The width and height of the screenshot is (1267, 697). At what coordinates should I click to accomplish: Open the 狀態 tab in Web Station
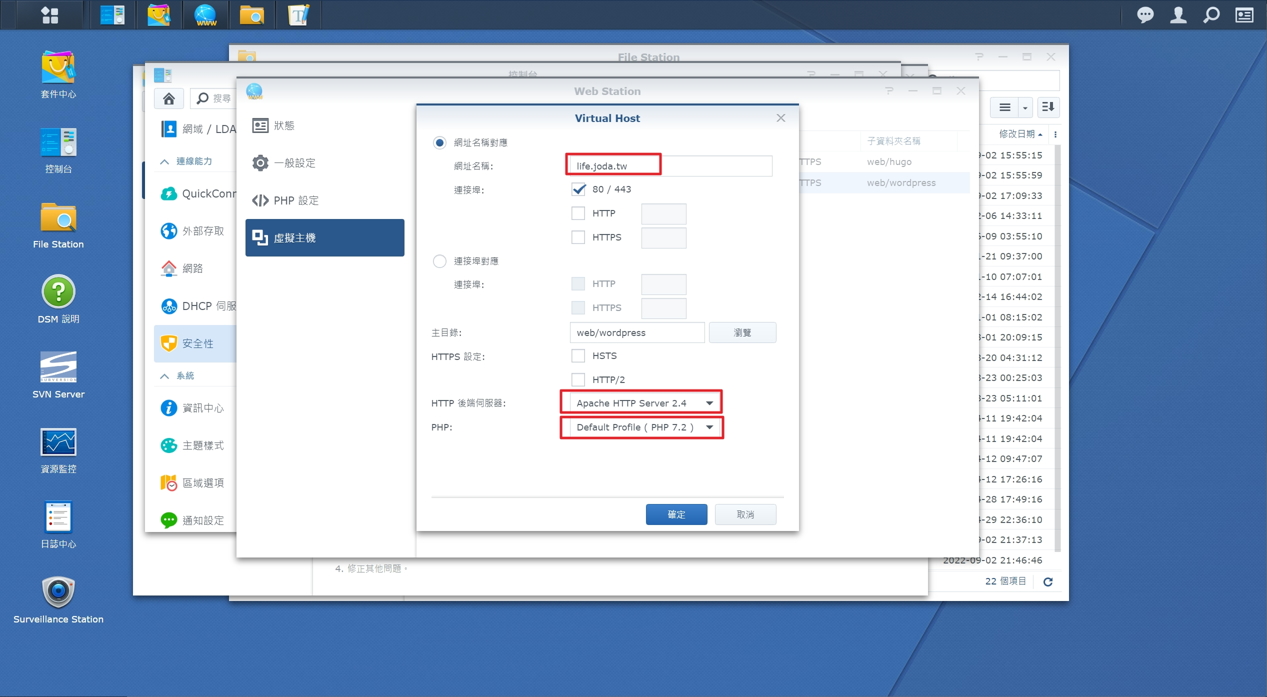pos(325,126)
